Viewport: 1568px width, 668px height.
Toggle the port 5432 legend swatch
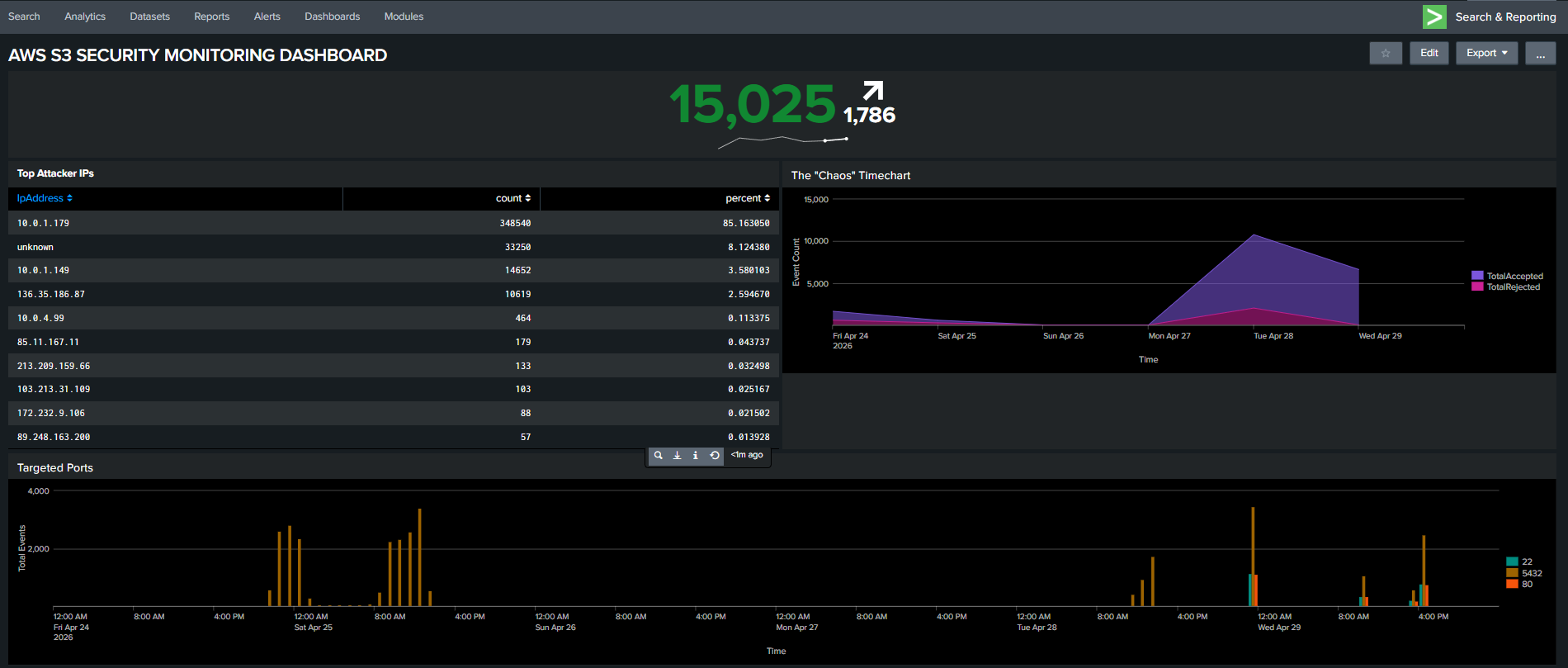click(1512, 573)
